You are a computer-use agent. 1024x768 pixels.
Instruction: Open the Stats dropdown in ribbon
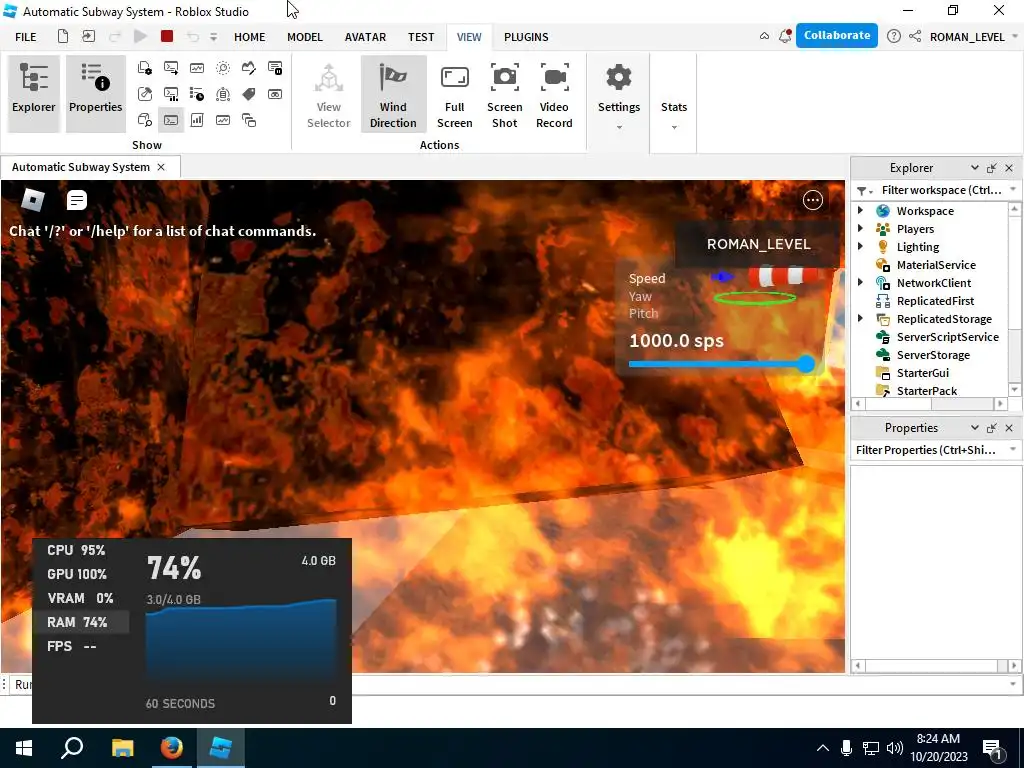tap(673, 114)
